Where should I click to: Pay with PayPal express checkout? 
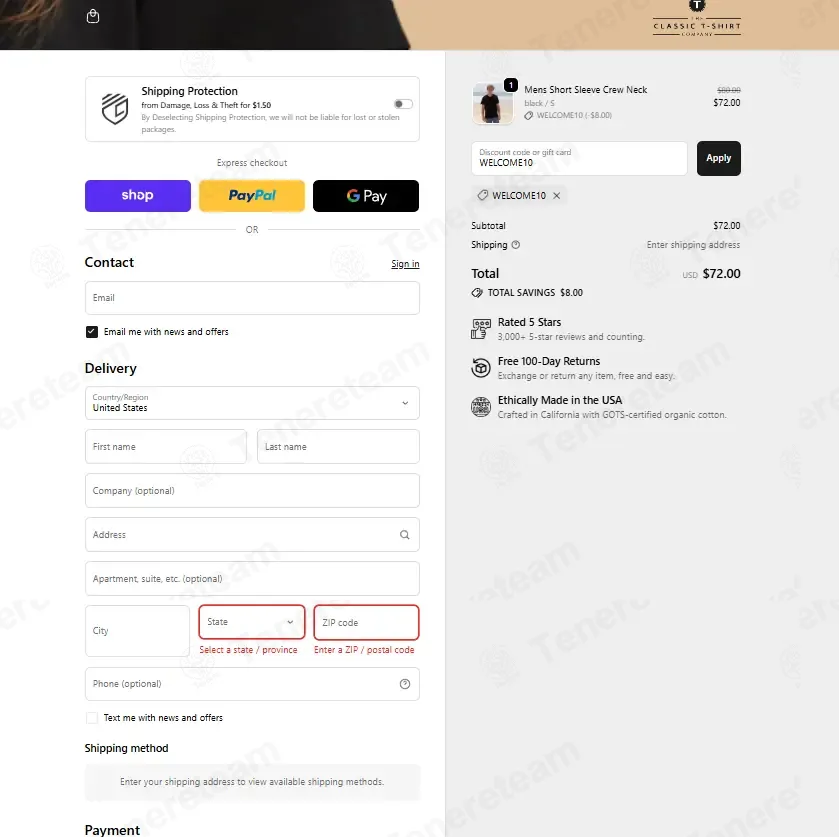coord(252,196)
